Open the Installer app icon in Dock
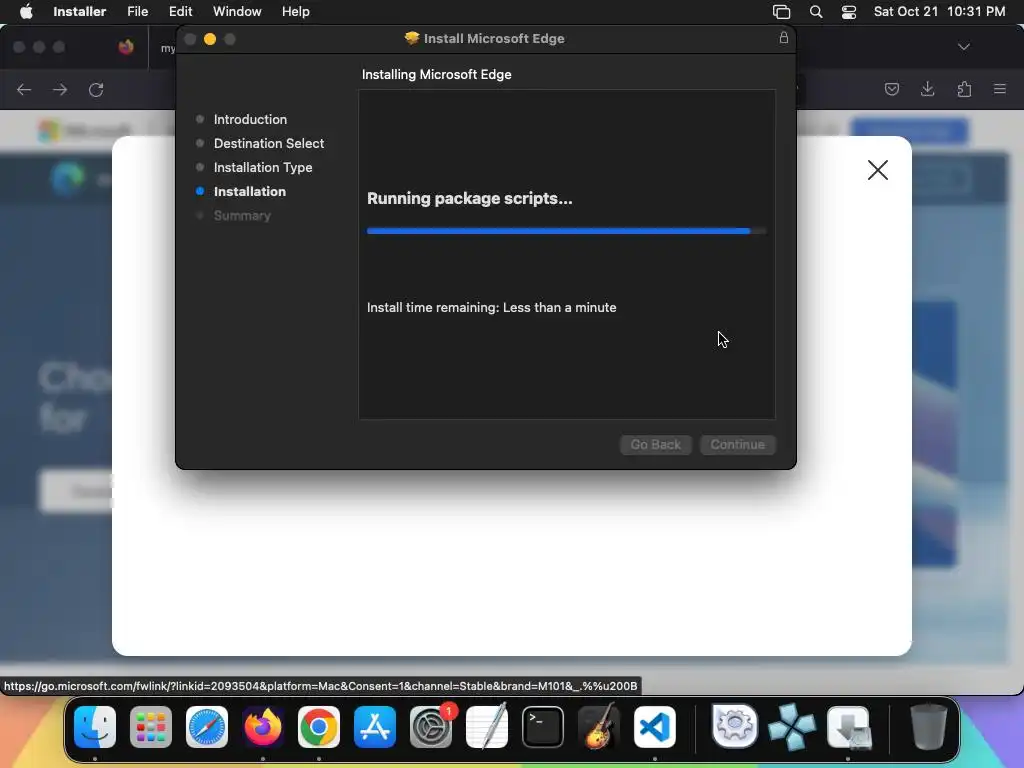Screen dimensions: 1024x768 (x=849, y=727)
